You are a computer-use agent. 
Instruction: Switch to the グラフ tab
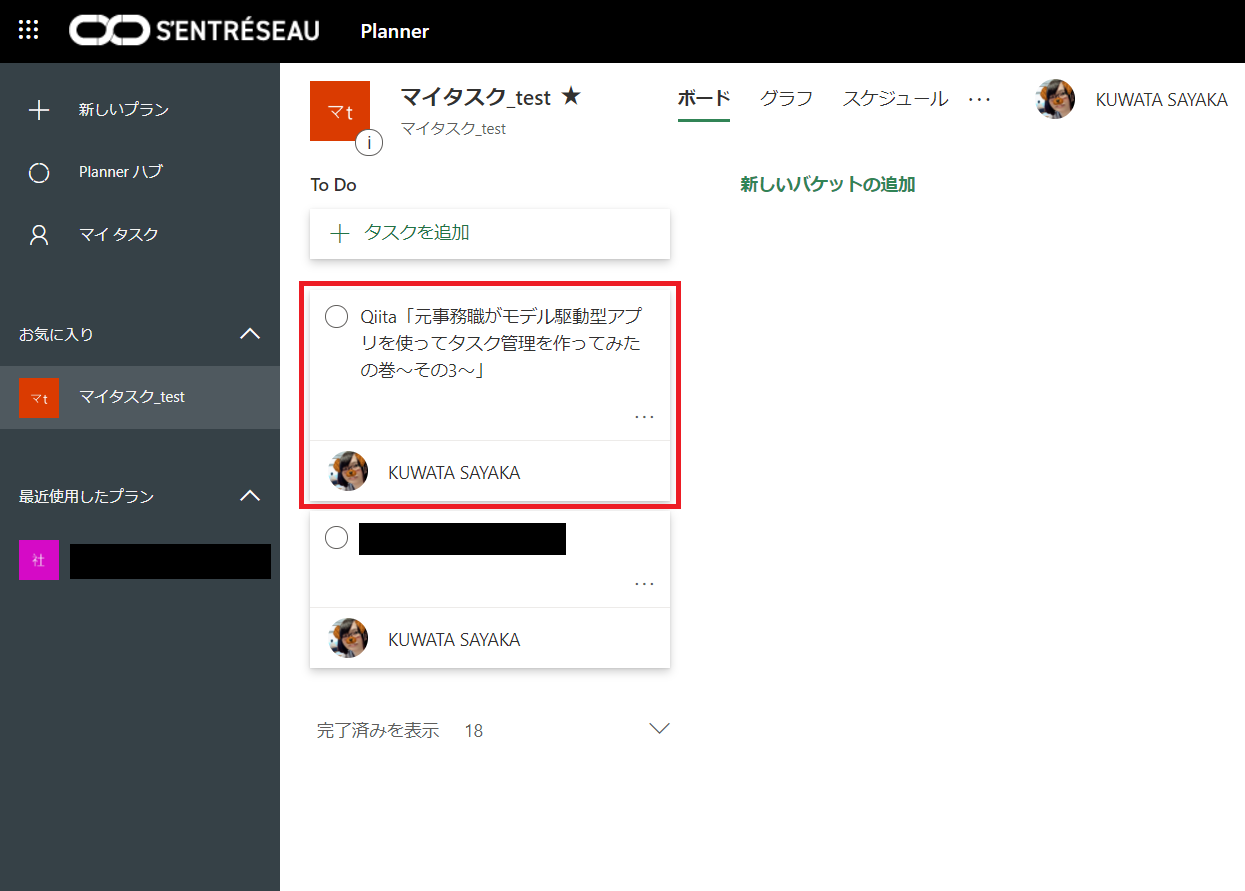click(786, 98)
